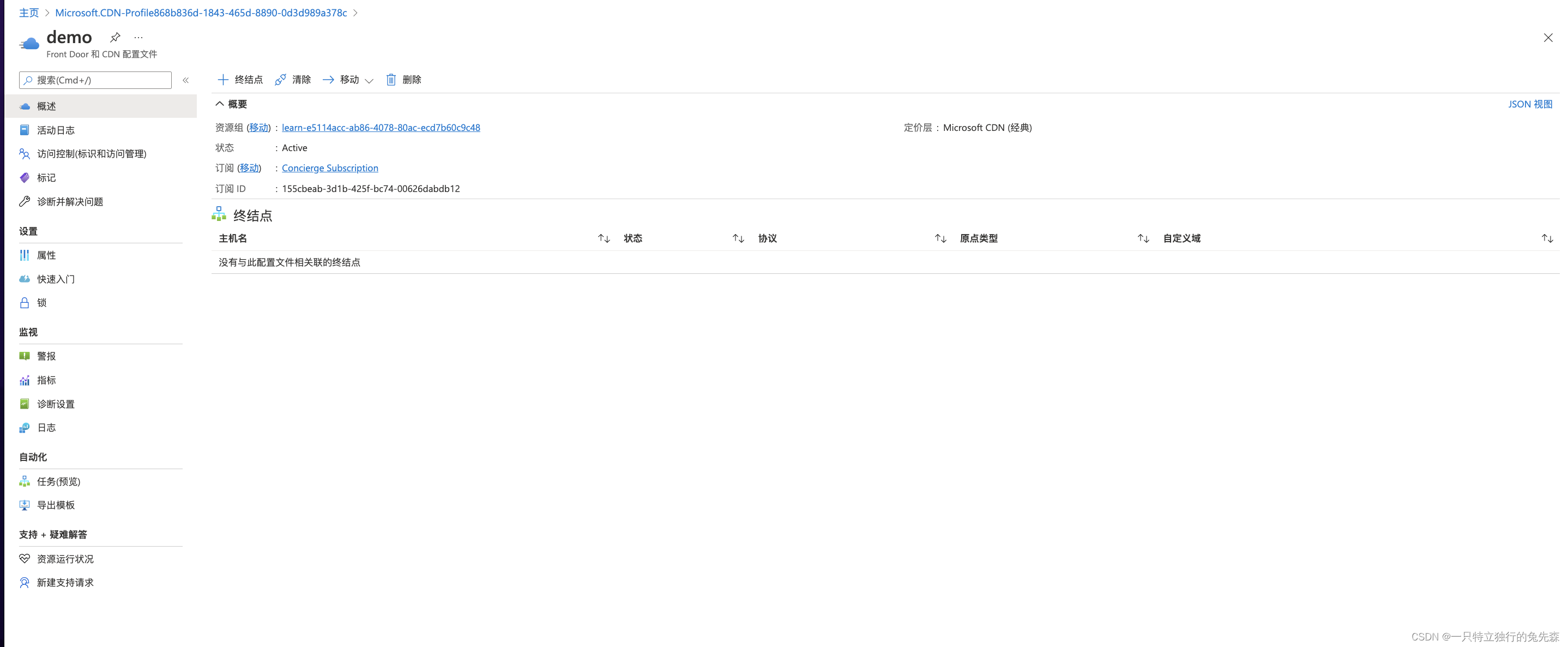
Task: Click the pin icon next to demo
Action: (x=115, y=37)
